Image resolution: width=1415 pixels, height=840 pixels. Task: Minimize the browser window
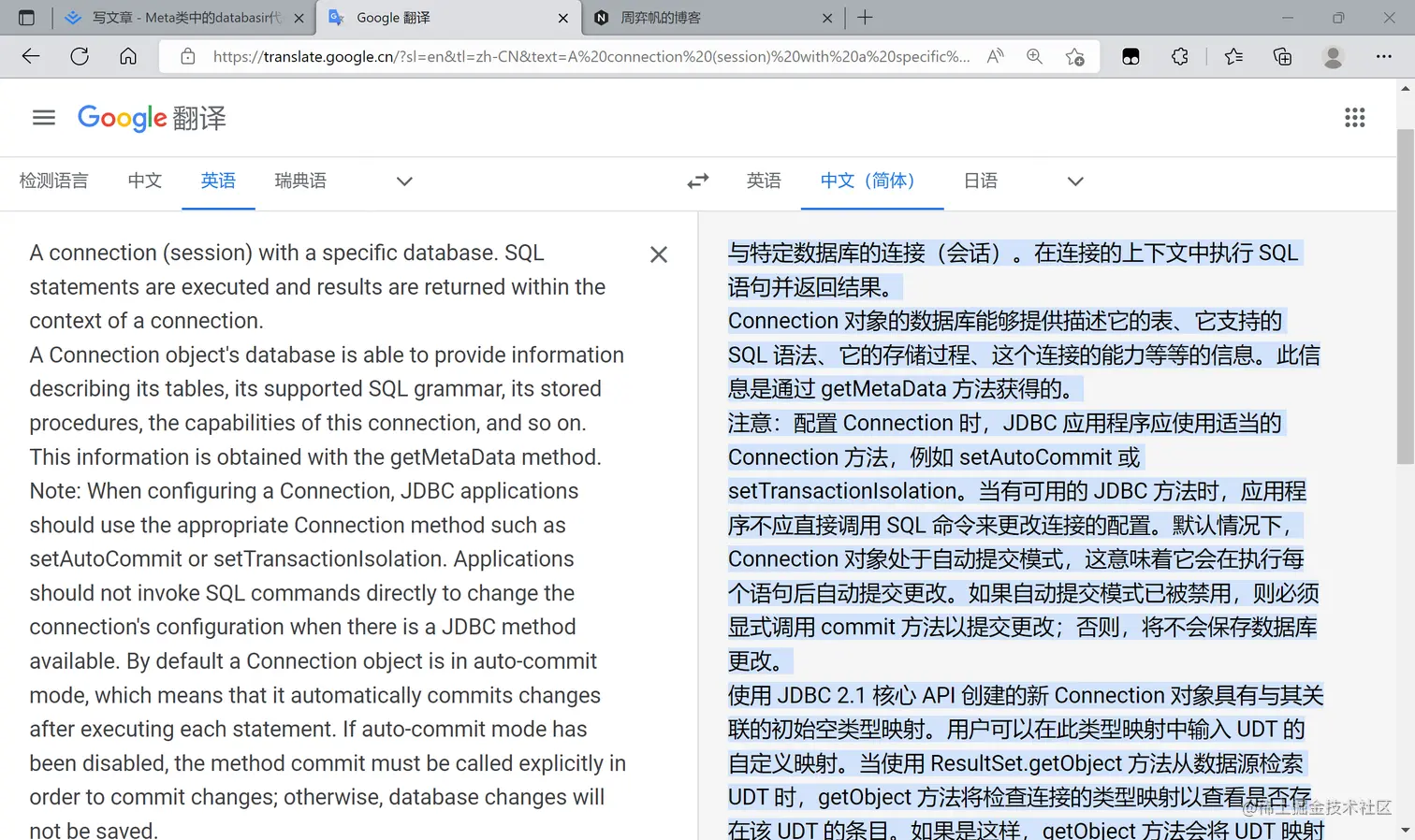[x=1288, y=18]
